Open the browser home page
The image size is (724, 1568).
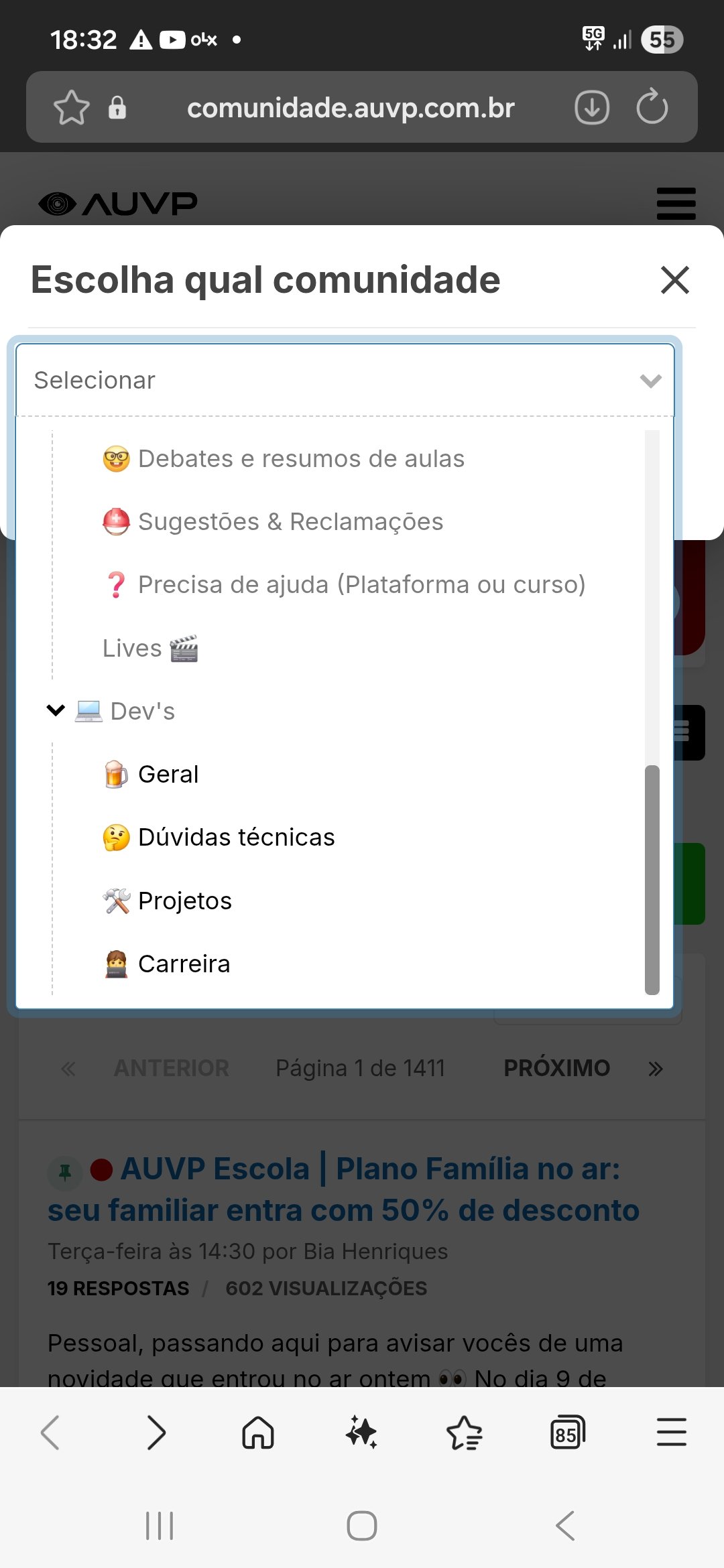pyautogui.click(x=258, y=1433)
